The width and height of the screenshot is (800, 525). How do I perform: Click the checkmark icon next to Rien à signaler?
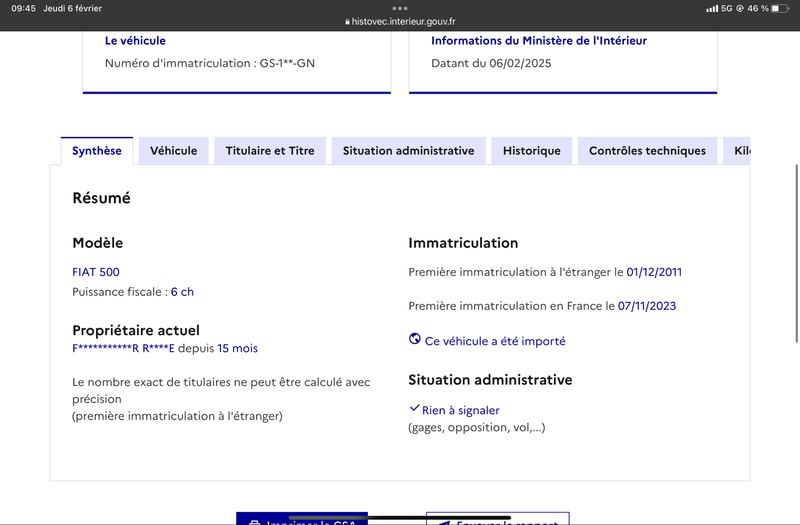[414, 408]
